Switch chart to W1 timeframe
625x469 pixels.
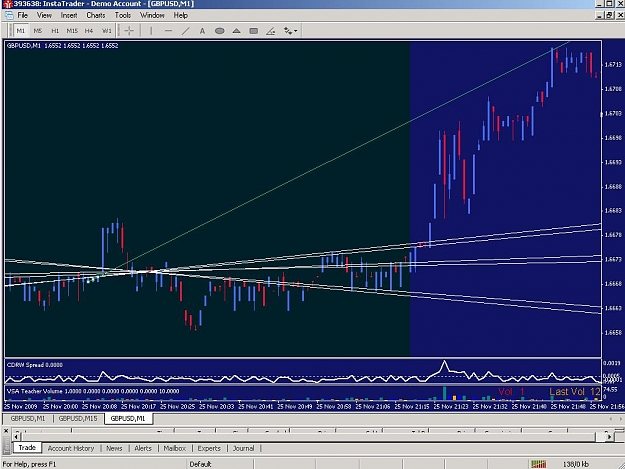point(106,31)
